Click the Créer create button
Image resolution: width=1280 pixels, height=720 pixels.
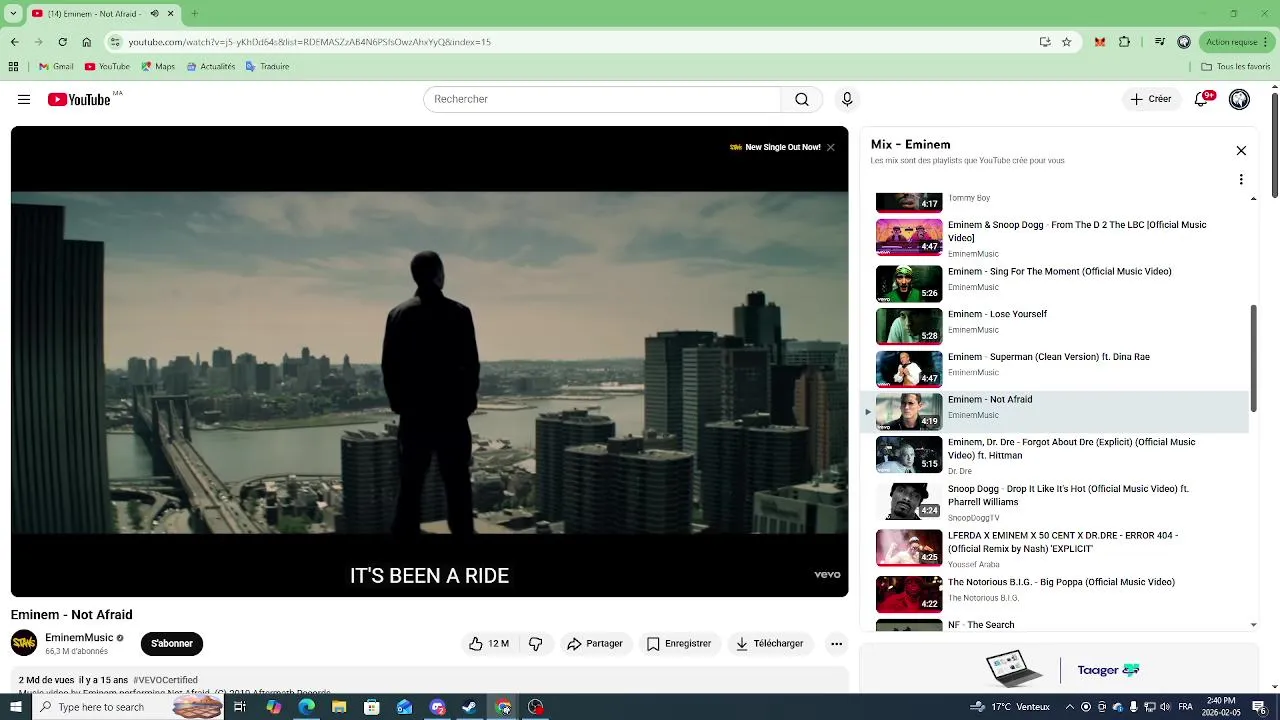(x=1151, y=99)
